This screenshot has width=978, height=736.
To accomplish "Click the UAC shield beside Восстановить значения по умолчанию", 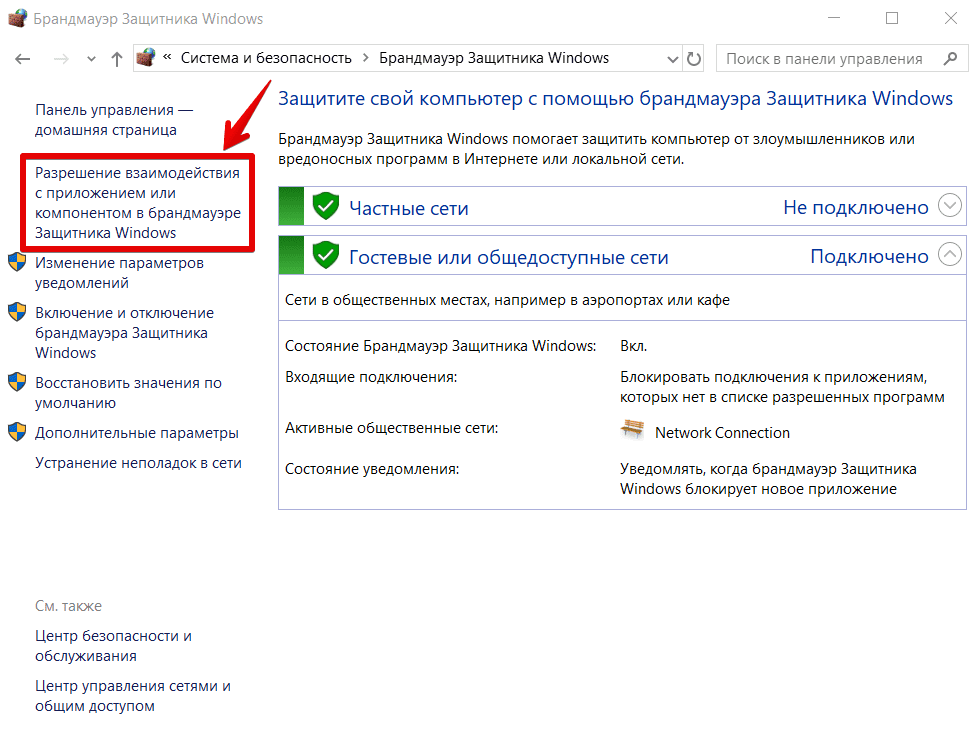I will click(x=16, y=381).
